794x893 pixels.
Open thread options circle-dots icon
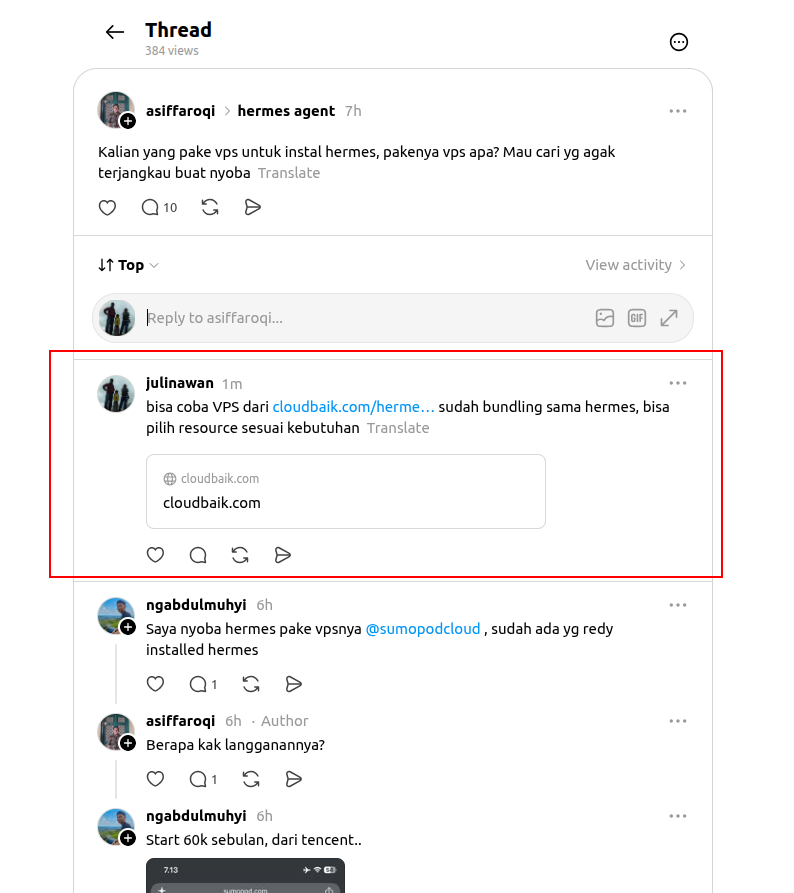pos(678,42)
